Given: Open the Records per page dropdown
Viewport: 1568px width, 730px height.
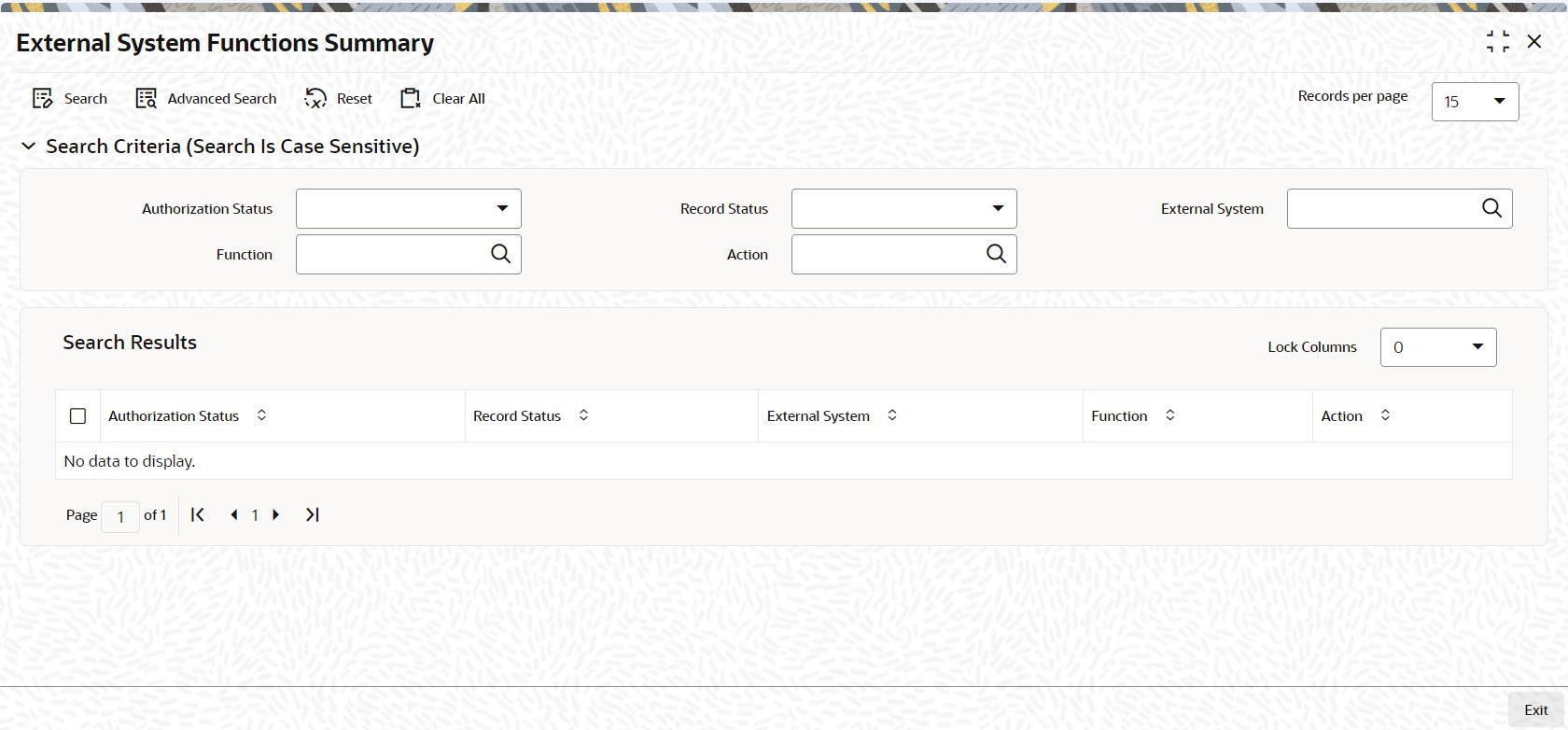Looking at the screenshot, I should (x=1475, y=102).
